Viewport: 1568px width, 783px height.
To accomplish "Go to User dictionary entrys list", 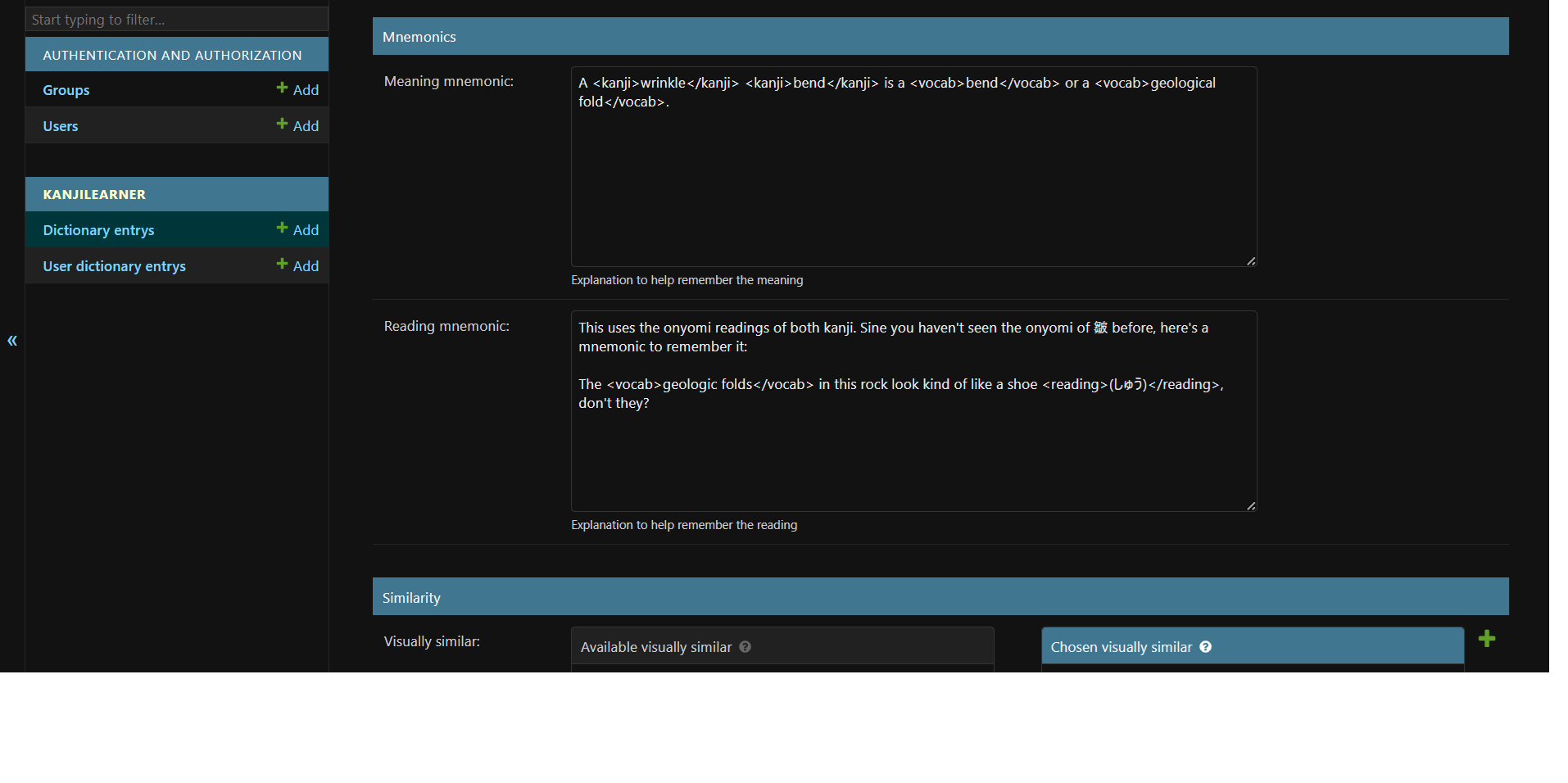I will pyautogui.click(x=114, y=266).
